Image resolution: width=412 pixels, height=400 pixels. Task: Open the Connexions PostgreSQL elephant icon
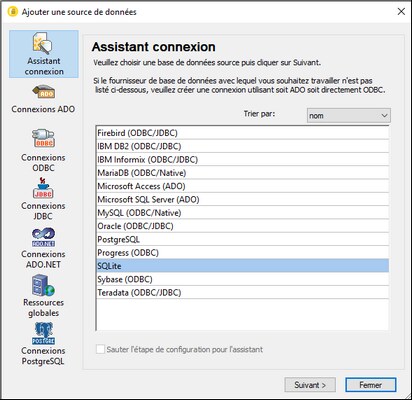pos(43,333)
